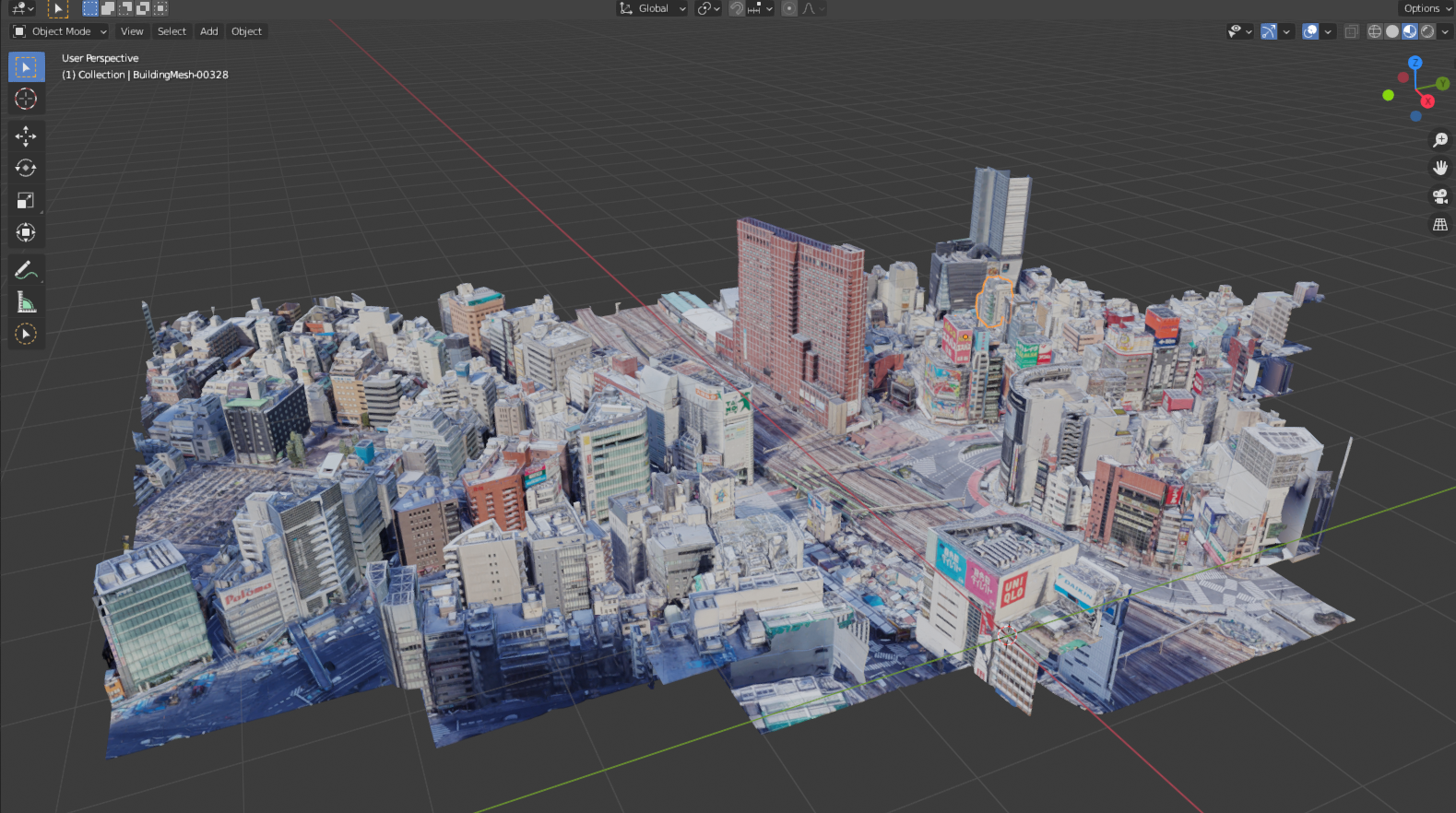1456x813 pixels.
Task: Open the pivot point dropdown
Action: pos(708,8)
